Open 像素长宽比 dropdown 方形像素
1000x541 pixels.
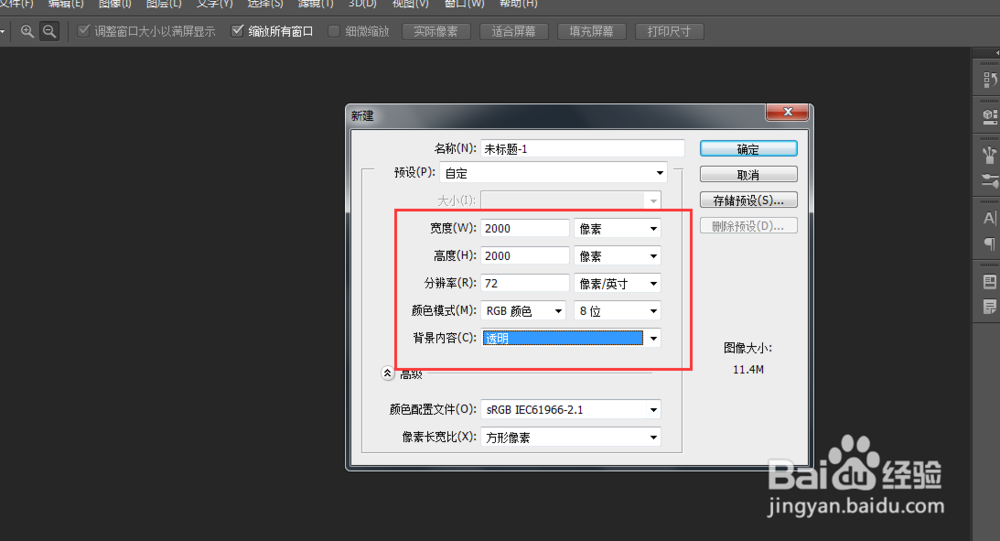[x=571, y=437]
